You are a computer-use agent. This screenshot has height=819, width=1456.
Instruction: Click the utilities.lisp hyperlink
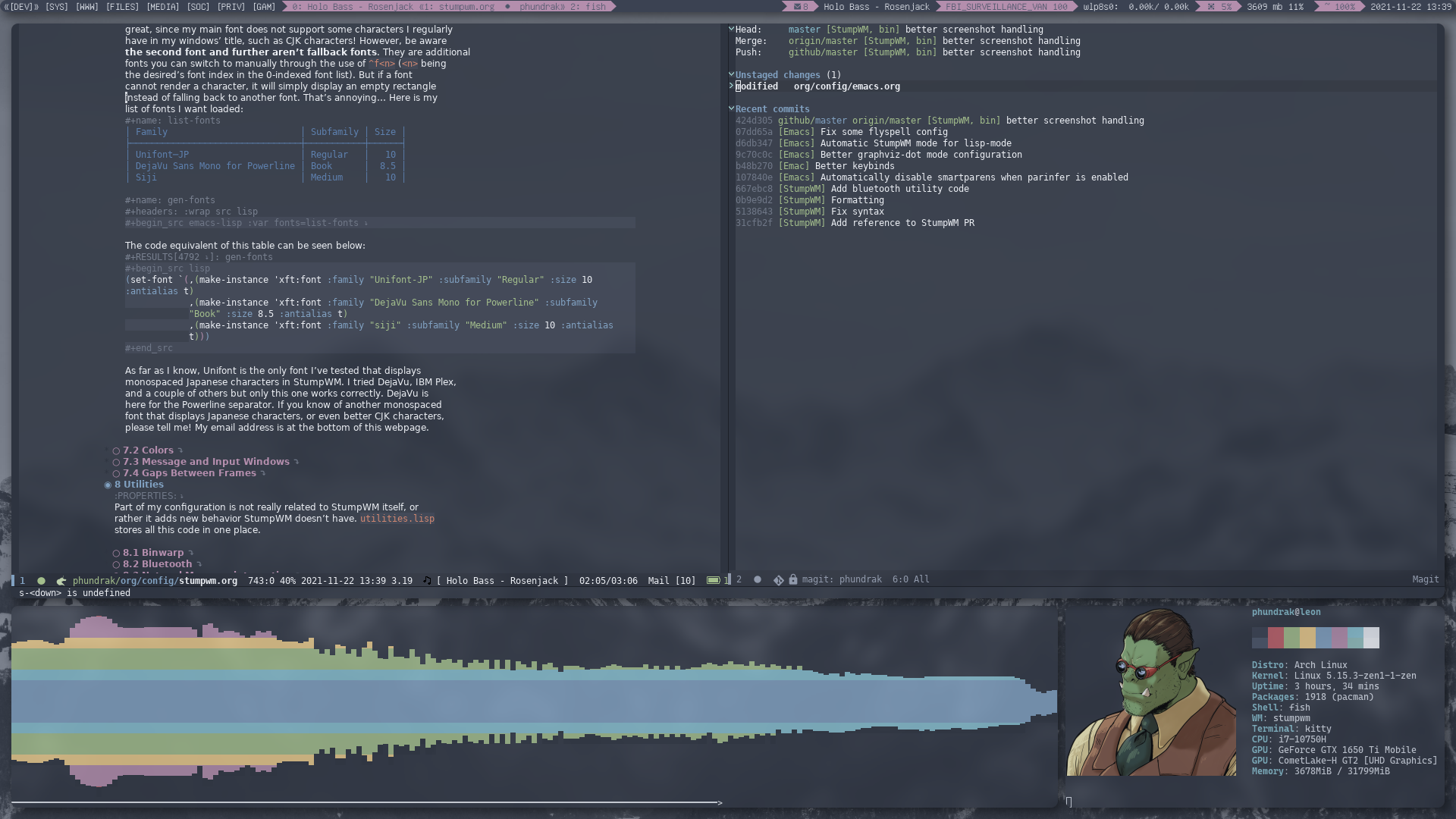tap(397, 518)
